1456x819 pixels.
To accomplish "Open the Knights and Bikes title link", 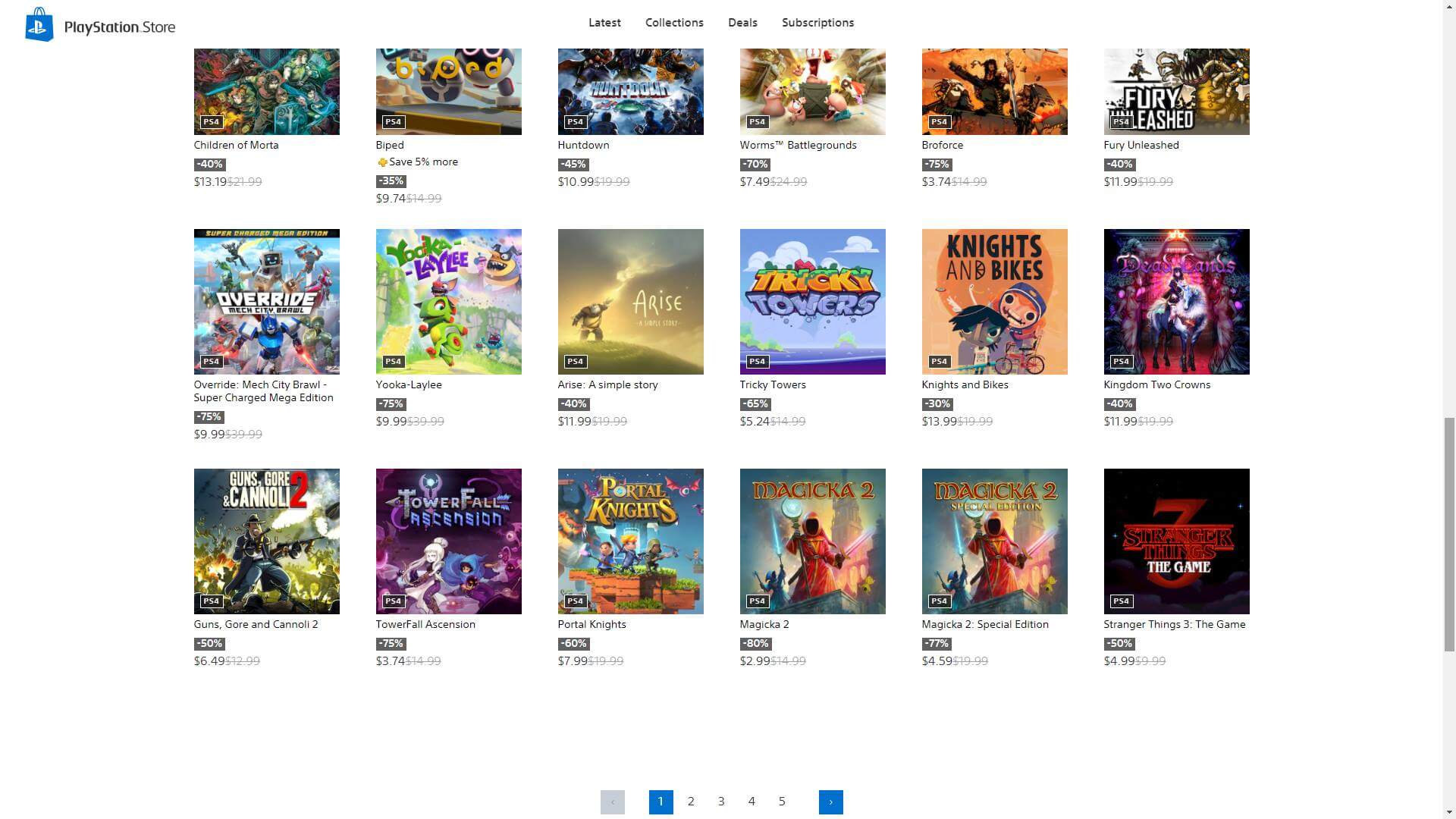I will [x=965, y=384].
